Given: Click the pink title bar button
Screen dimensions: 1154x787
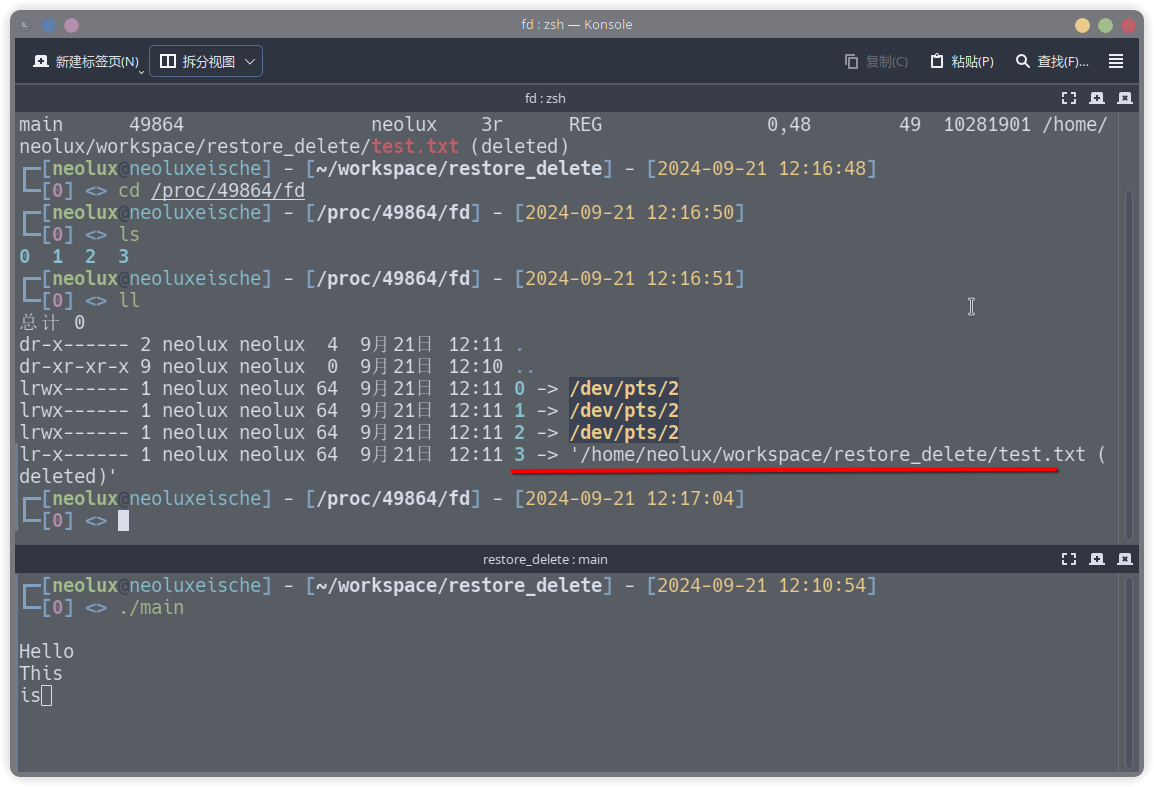Looking at the screenshot, I should pos(71,25).
